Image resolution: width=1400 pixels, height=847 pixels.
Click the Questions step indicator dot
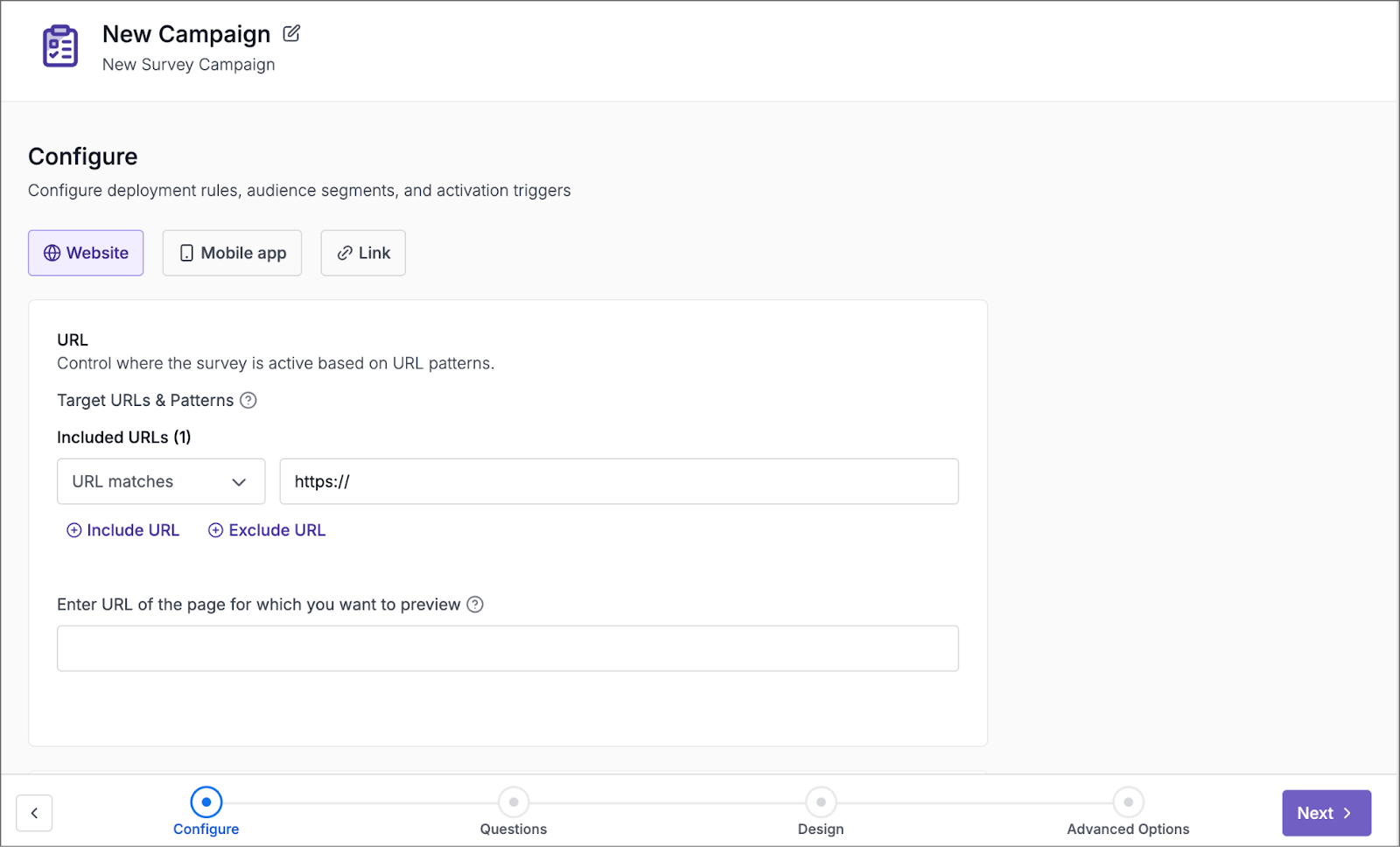click(513, 801)
